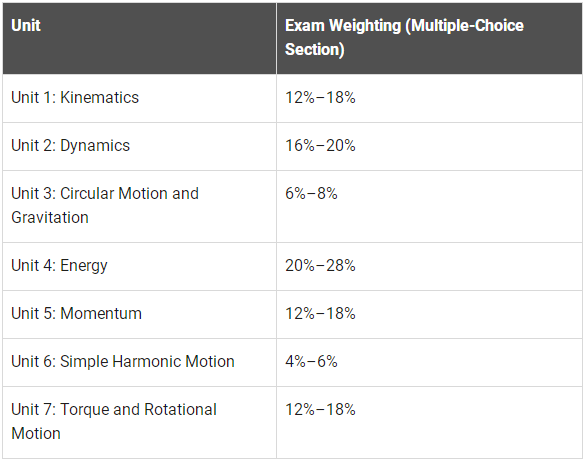Select the 6%–8% weighting value
Image resolution: width=585 pixels, height=461 pixels.
pos(311,194)
